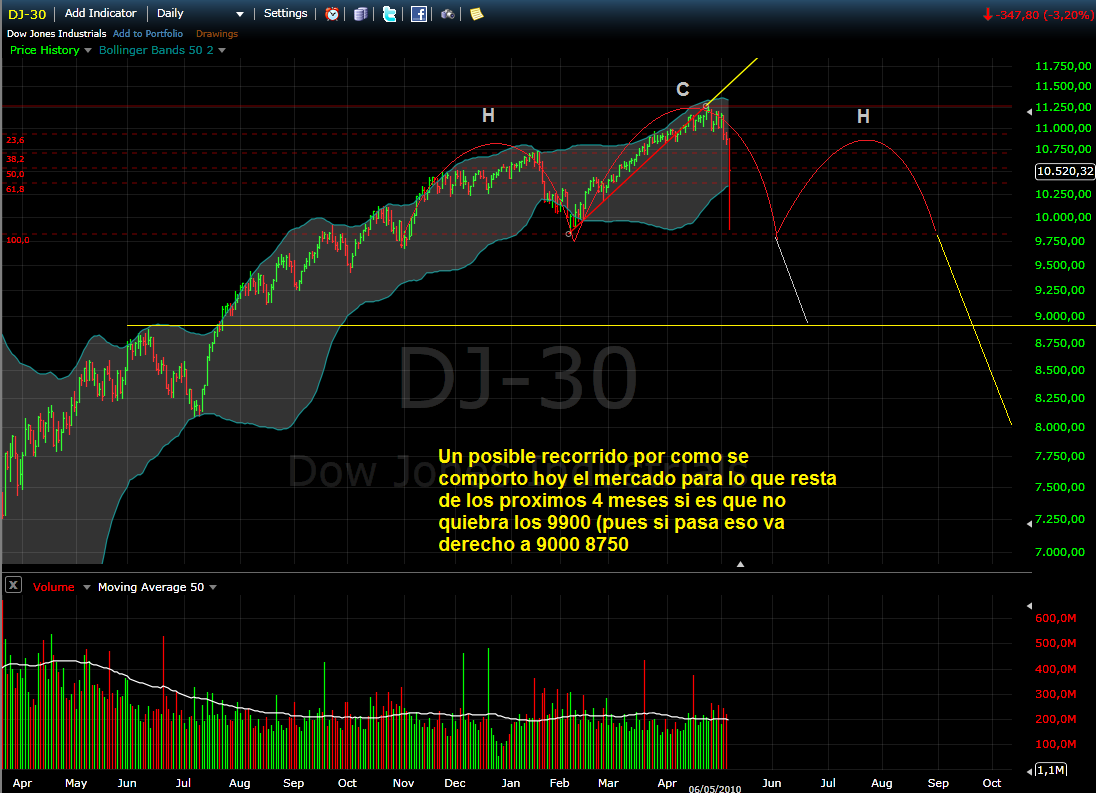1096x793 pixels.
Task: Select the 06/05/2010 date marker
Action: click(714, 789)
